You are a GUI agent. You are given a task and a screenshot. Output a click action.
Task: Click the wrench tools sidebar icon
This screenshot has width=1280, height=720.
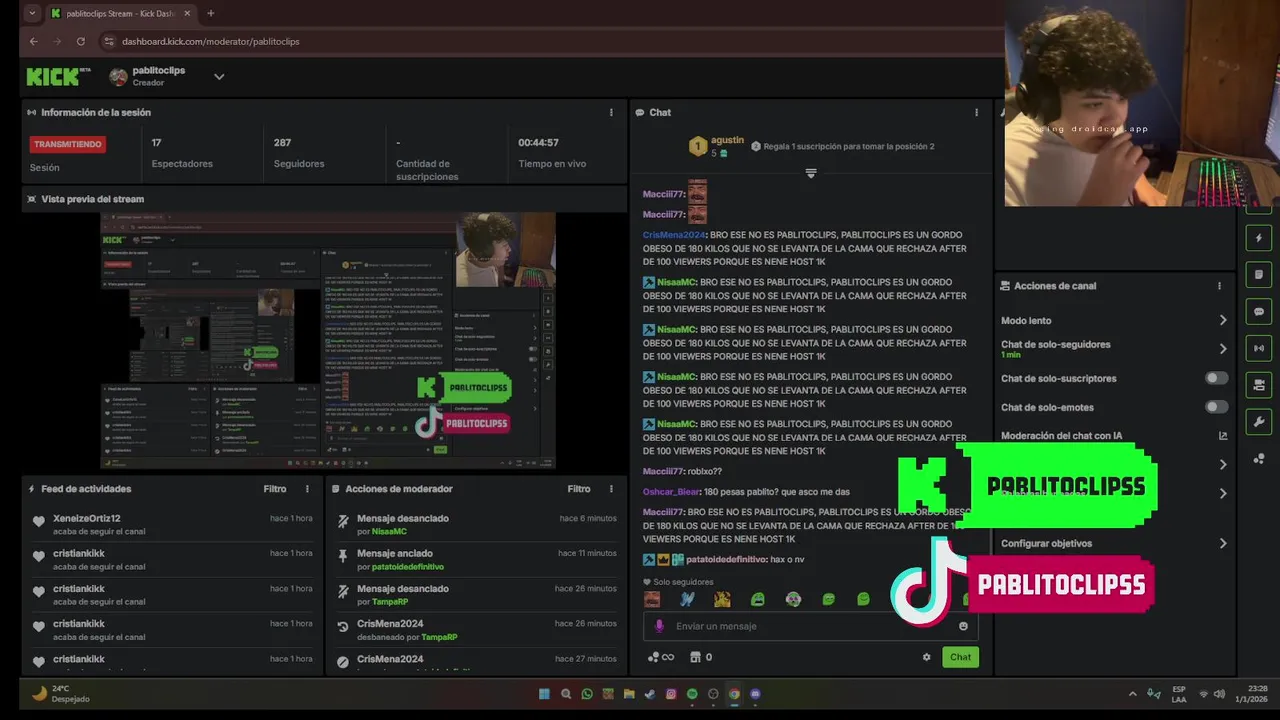click(1259, 422)
